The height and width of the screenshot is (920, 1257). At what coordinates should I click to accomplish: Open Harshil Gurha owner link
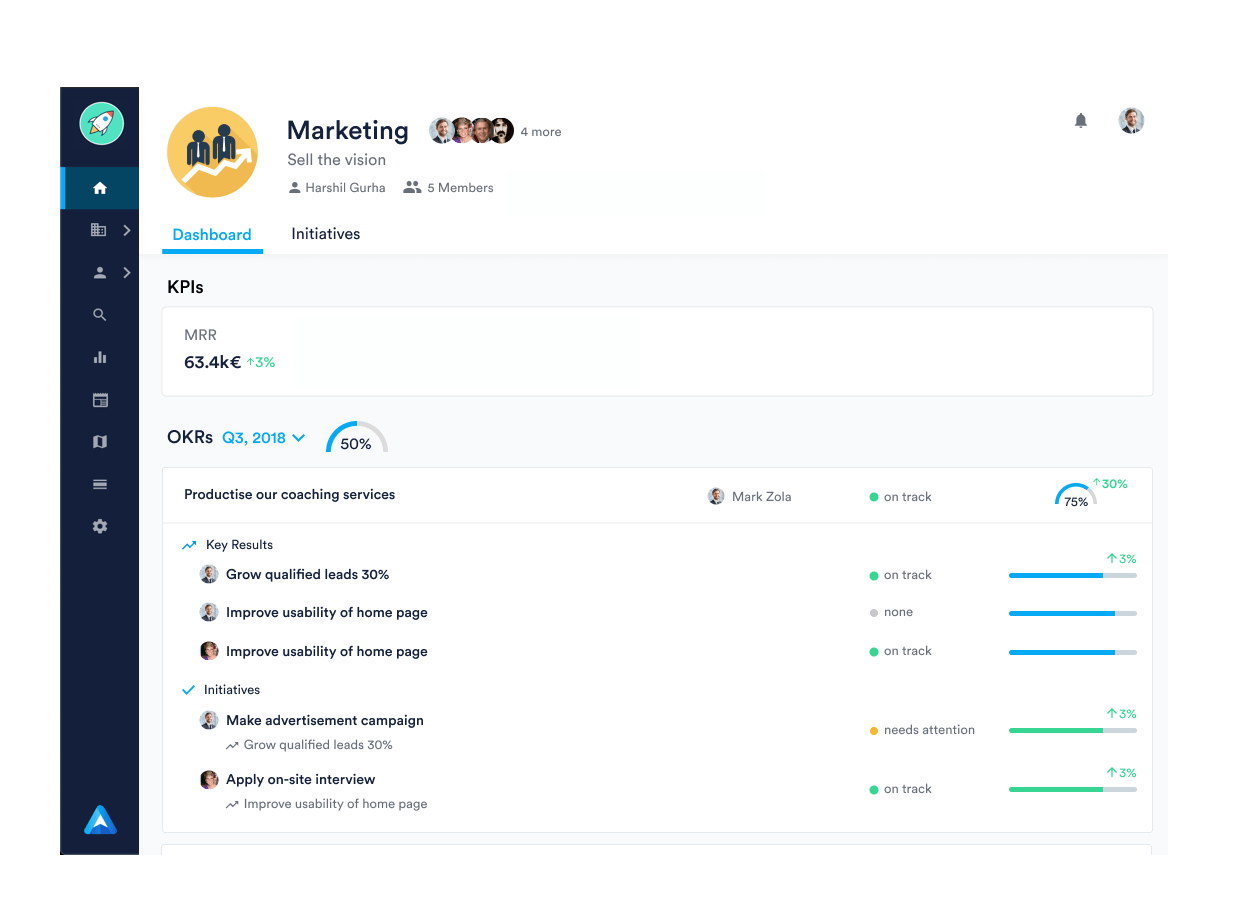point(345,188)
